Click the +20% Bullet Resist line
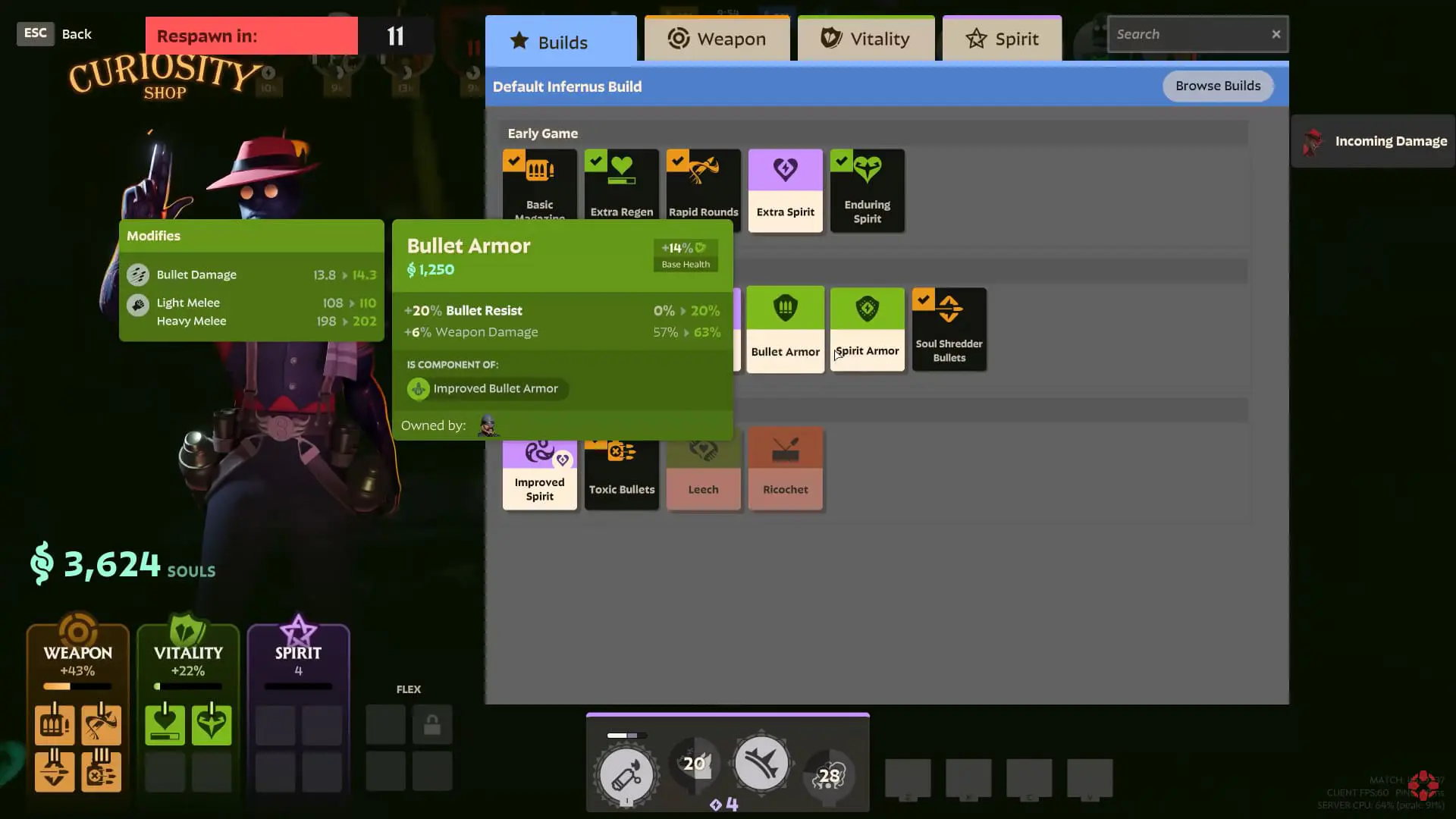 coord(562,310)
